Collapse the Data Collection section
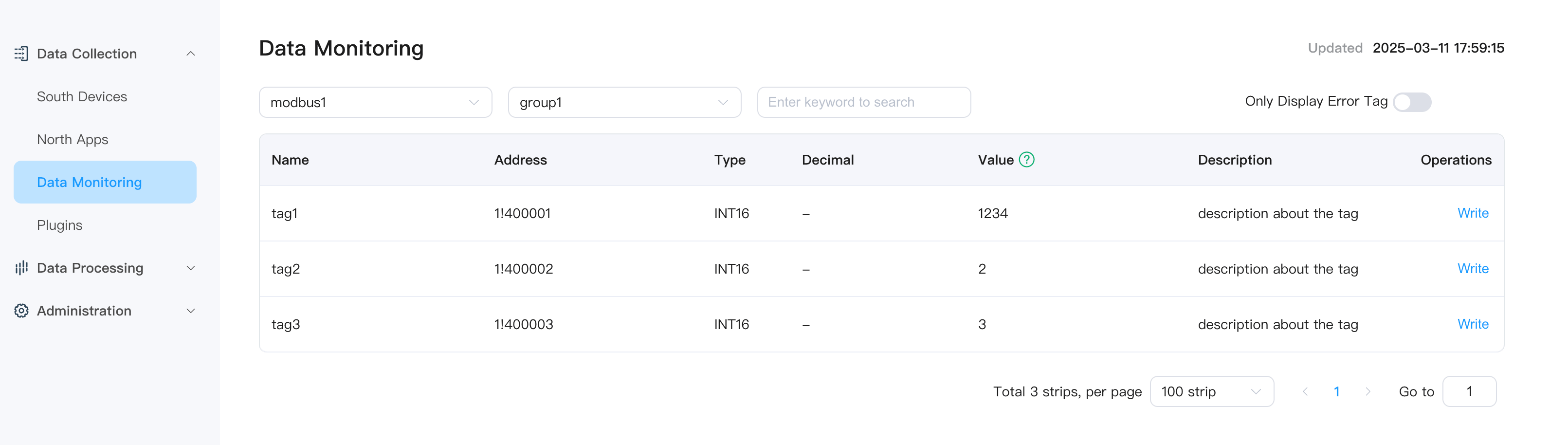Screen dimensions: 1568x445 [x=190, y=54]
